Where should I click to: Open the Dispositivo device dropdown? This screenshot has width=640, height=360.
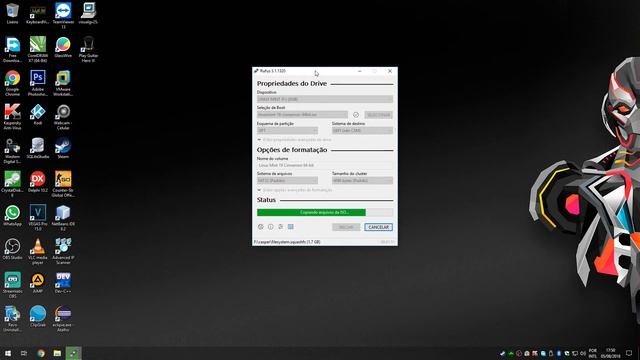pyautogui.click(x=325, y=99)
